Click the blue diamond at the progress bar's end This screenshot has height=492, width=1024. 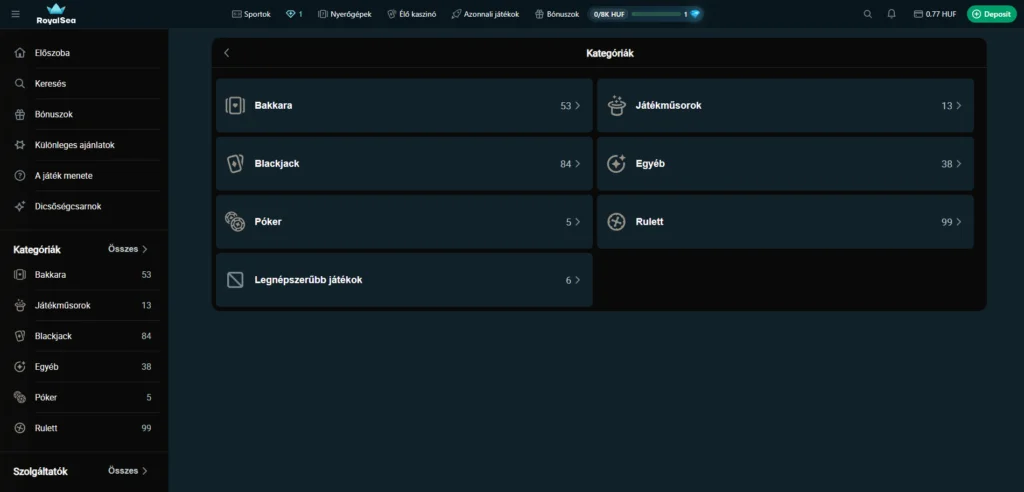695,14
